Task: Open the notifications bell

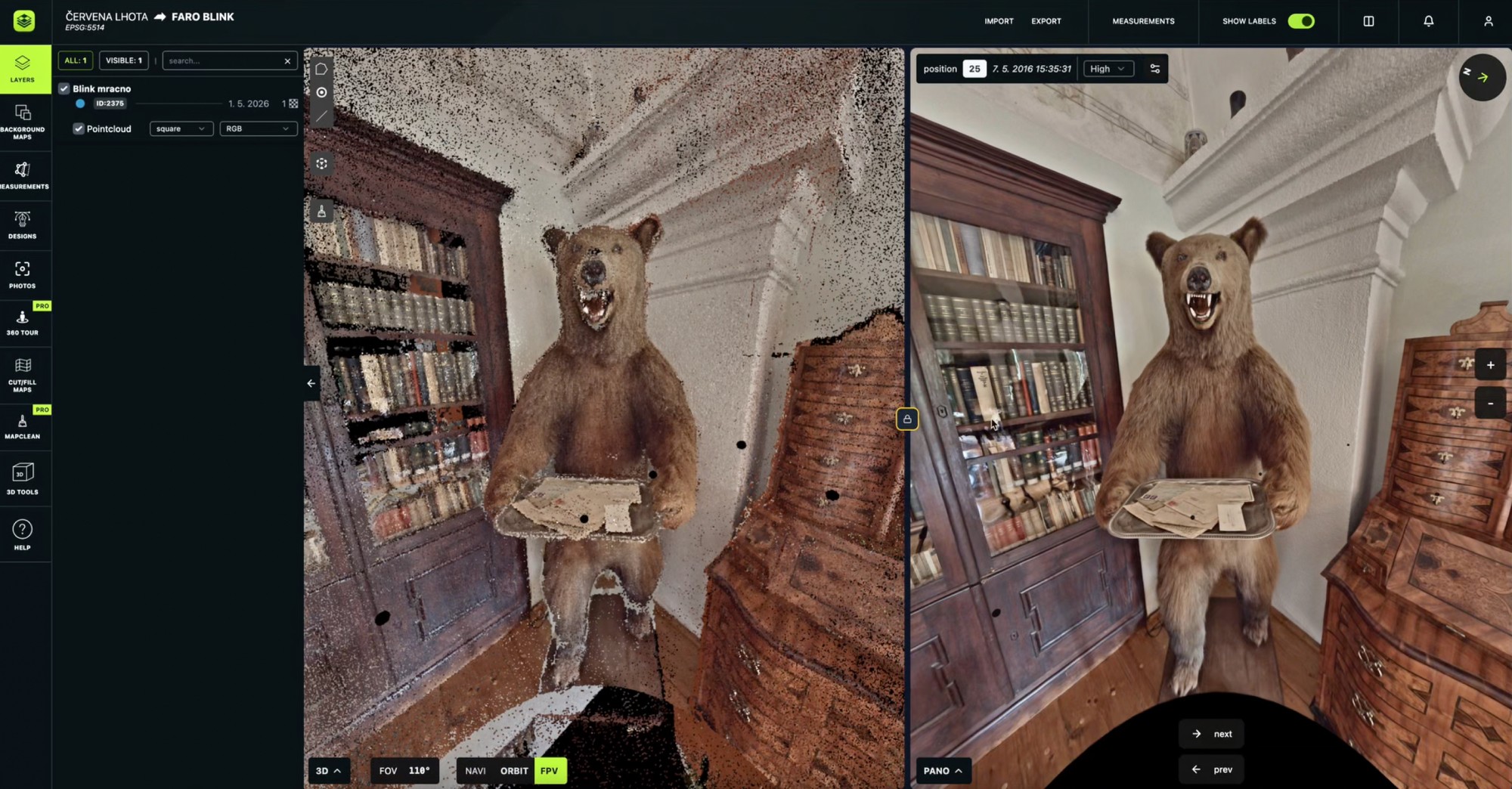Action: coord(1428,21)
